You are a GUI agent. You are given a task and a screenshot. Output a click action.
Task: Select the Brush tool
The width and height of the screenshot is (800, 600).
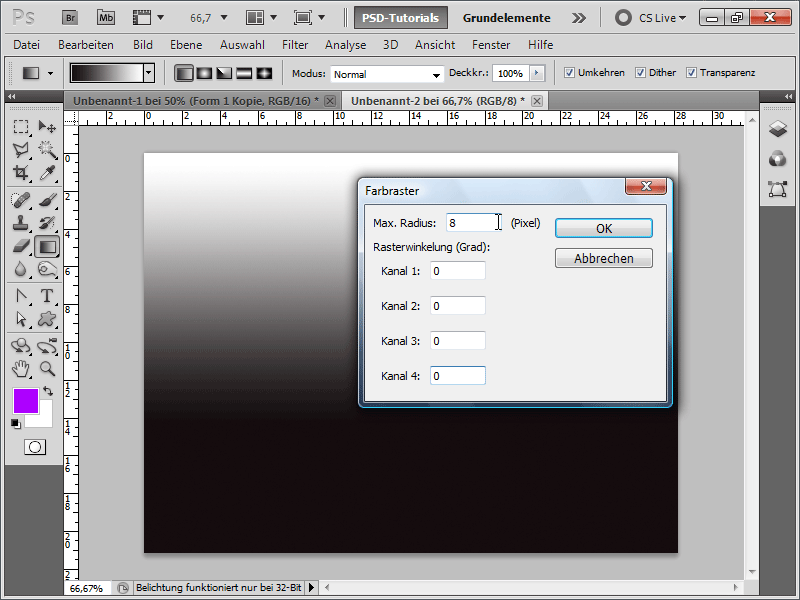(47, 199)
